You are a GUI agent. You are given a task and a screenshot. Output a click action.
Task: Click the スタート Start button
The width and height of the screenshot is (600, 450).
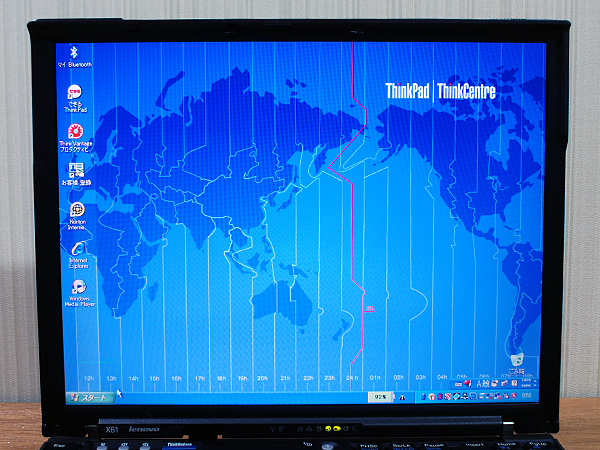click(x=91, y=398)
